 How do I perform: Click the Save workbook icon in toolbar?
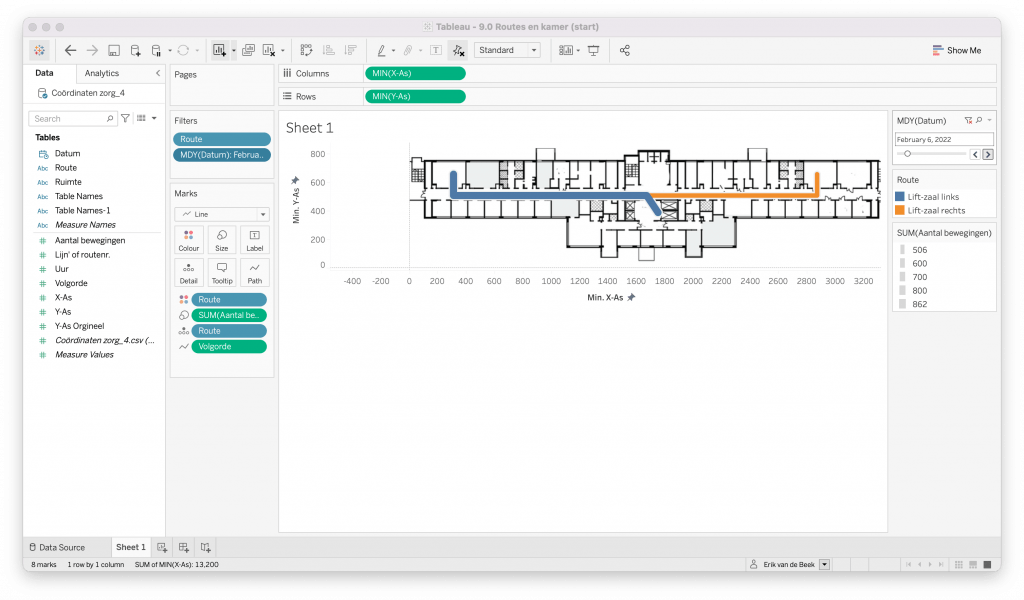[114, 50]
